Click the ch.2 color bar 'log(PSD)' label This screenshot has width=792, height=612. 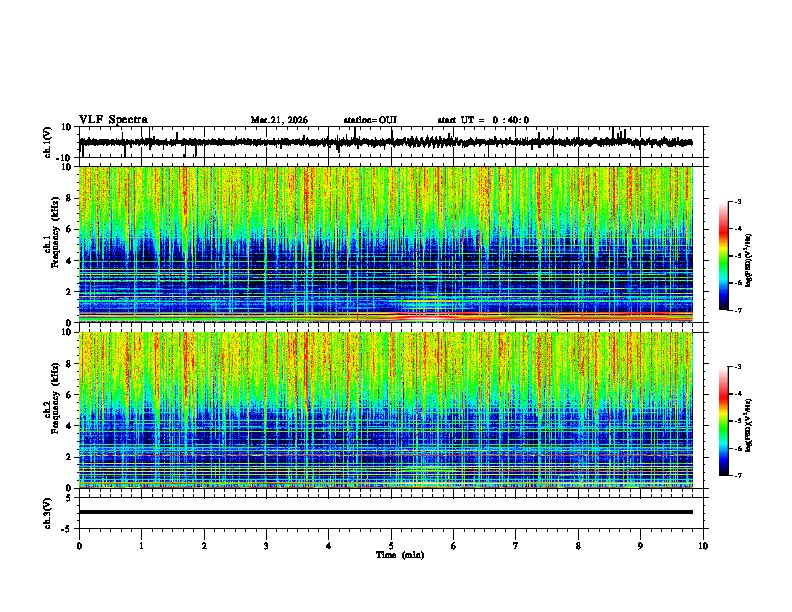[748, 425]
